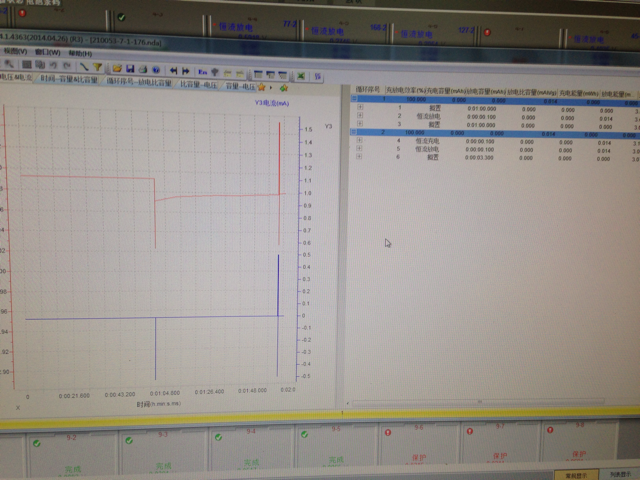Go to next with the right arrow icon

coord(186,71)
